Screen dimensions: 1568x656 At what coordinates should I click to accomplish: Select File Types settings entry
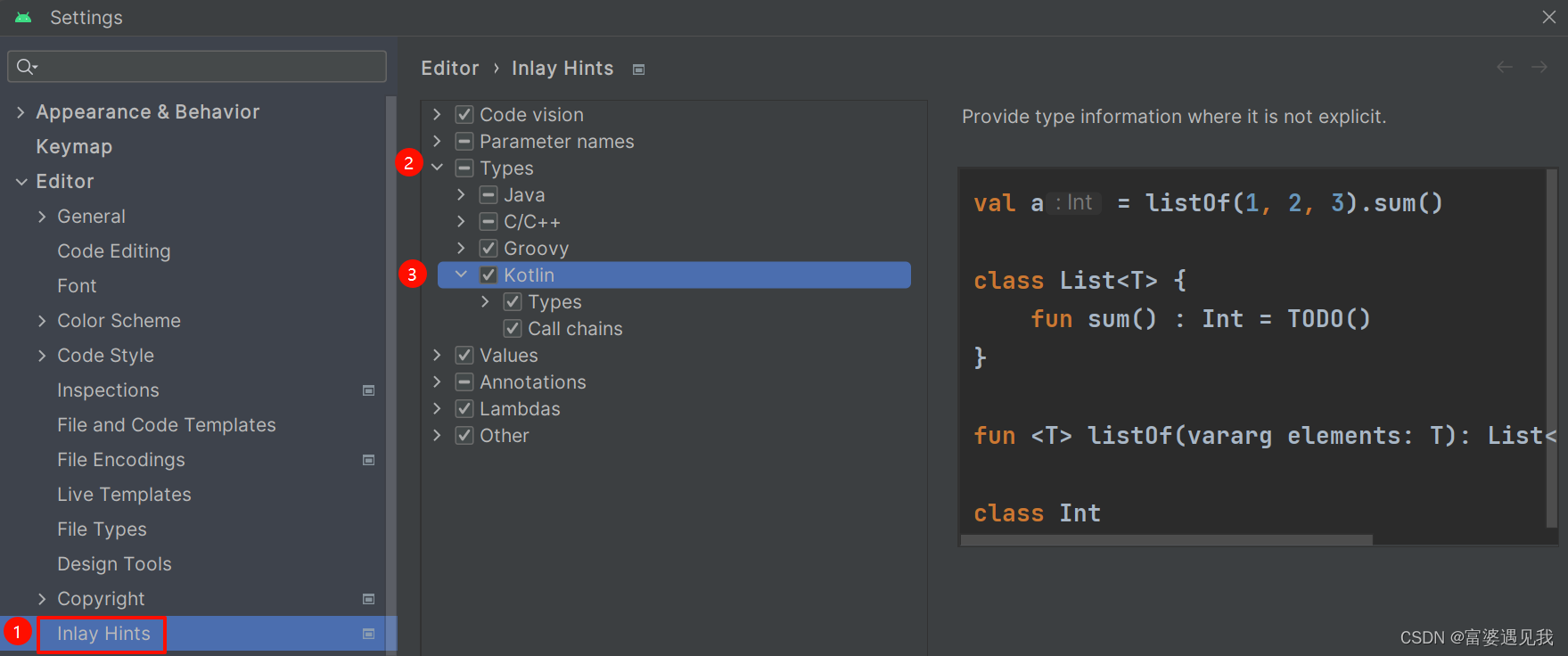(102, 529)
